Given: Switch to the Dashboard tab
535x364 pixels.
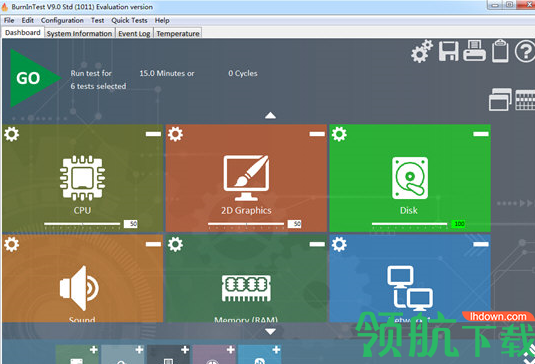Looking at the screenshot, I should click(x=23, y=33).
